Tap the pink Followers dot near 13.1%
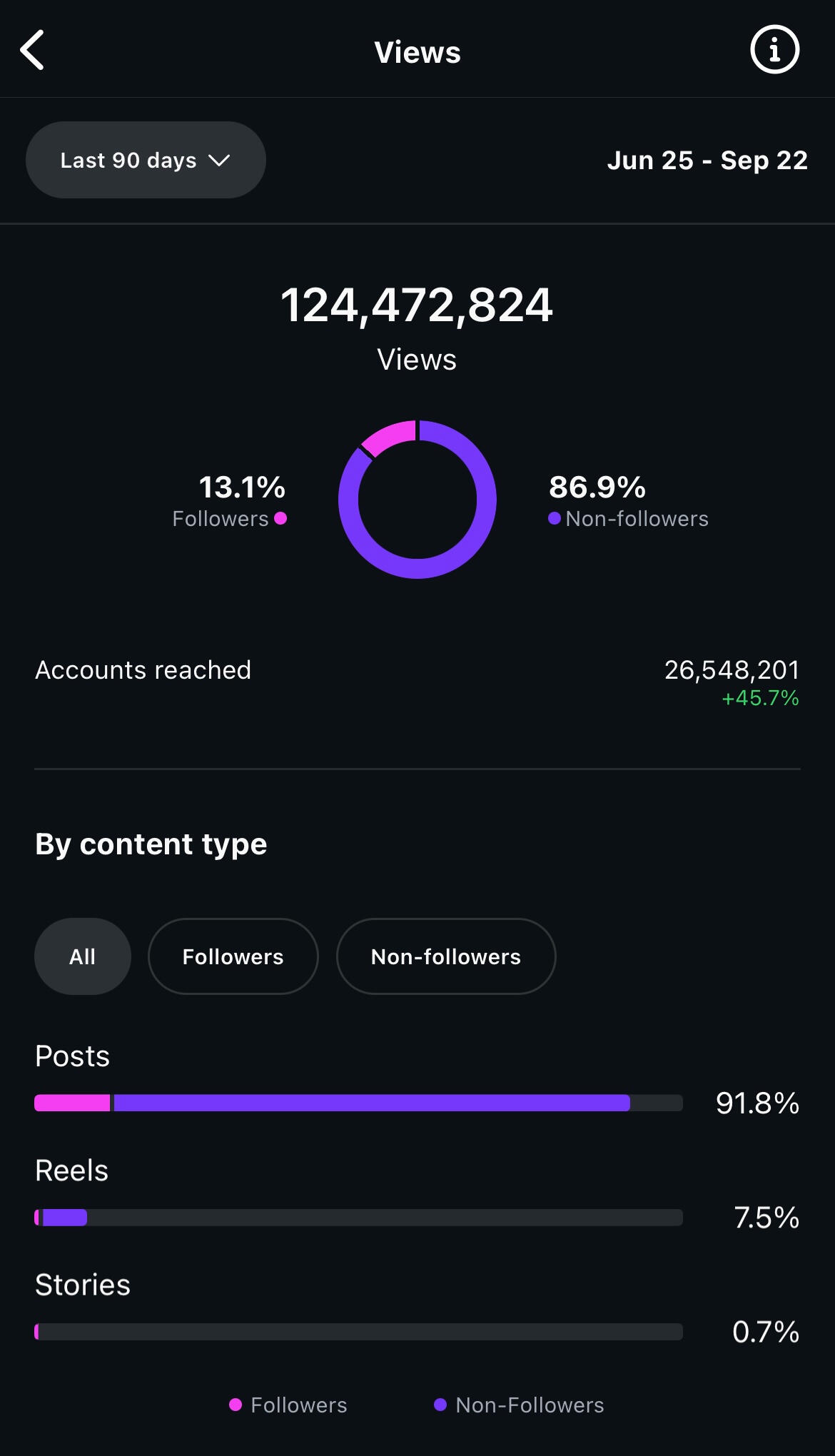The image size is (835, 1456). pos(280,519)
